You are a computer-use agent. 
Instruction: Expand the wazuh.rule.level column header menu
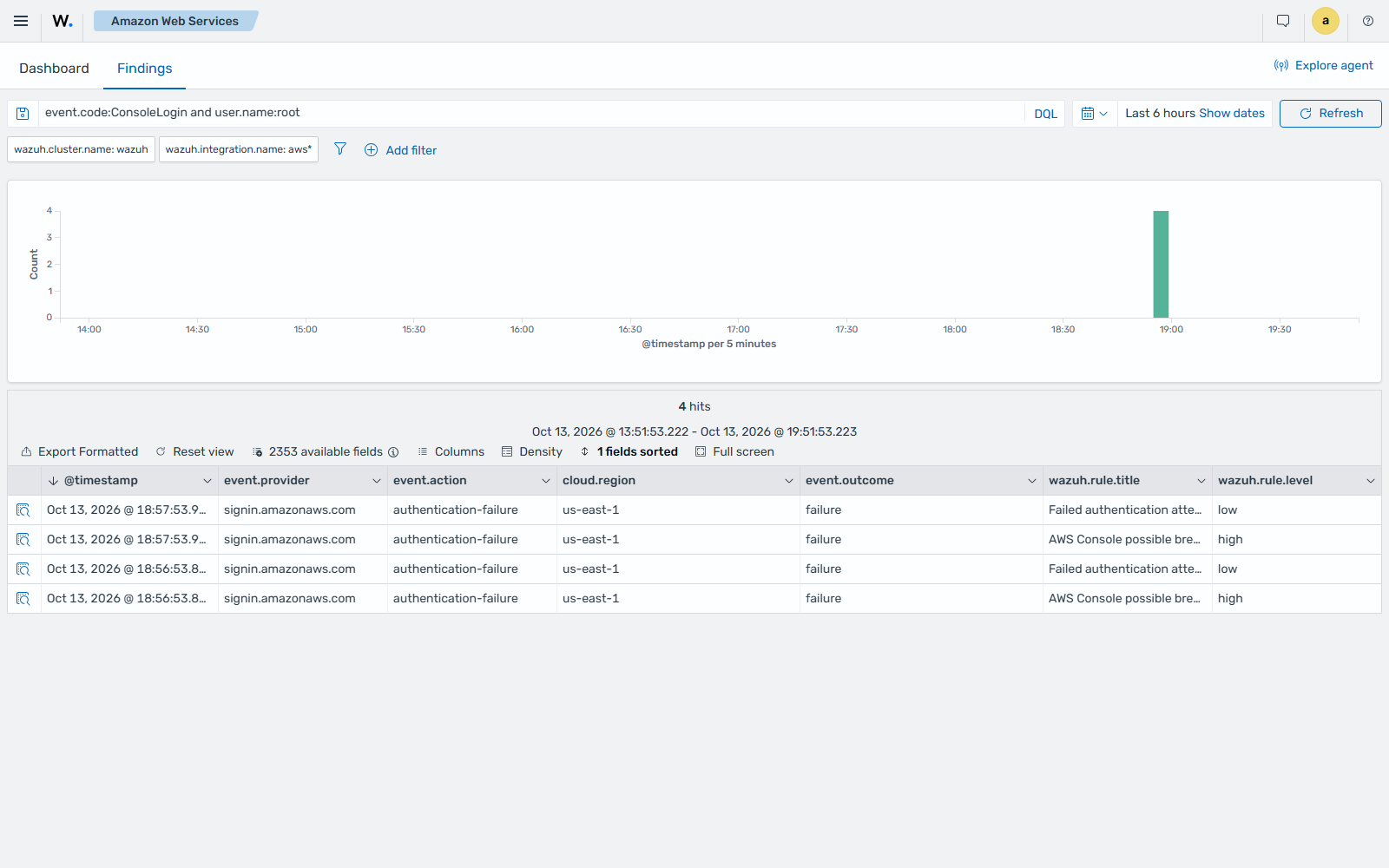click(x=1370, y=481)
